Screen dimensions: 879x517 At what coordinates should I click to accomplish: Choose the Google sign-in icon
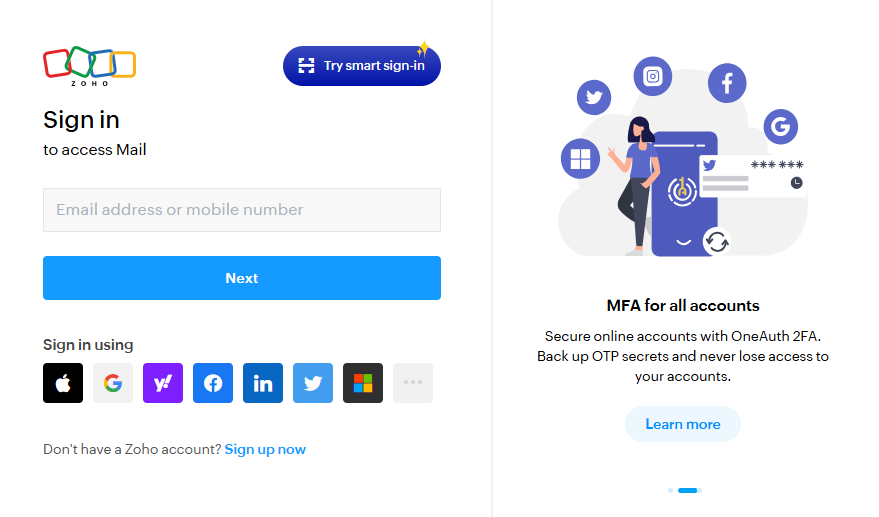[113, 383]
